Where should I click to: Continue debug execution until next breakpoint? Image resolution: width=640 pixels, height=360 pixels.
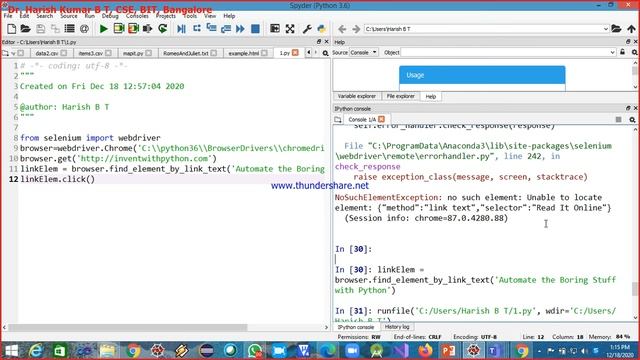[240, 29]
